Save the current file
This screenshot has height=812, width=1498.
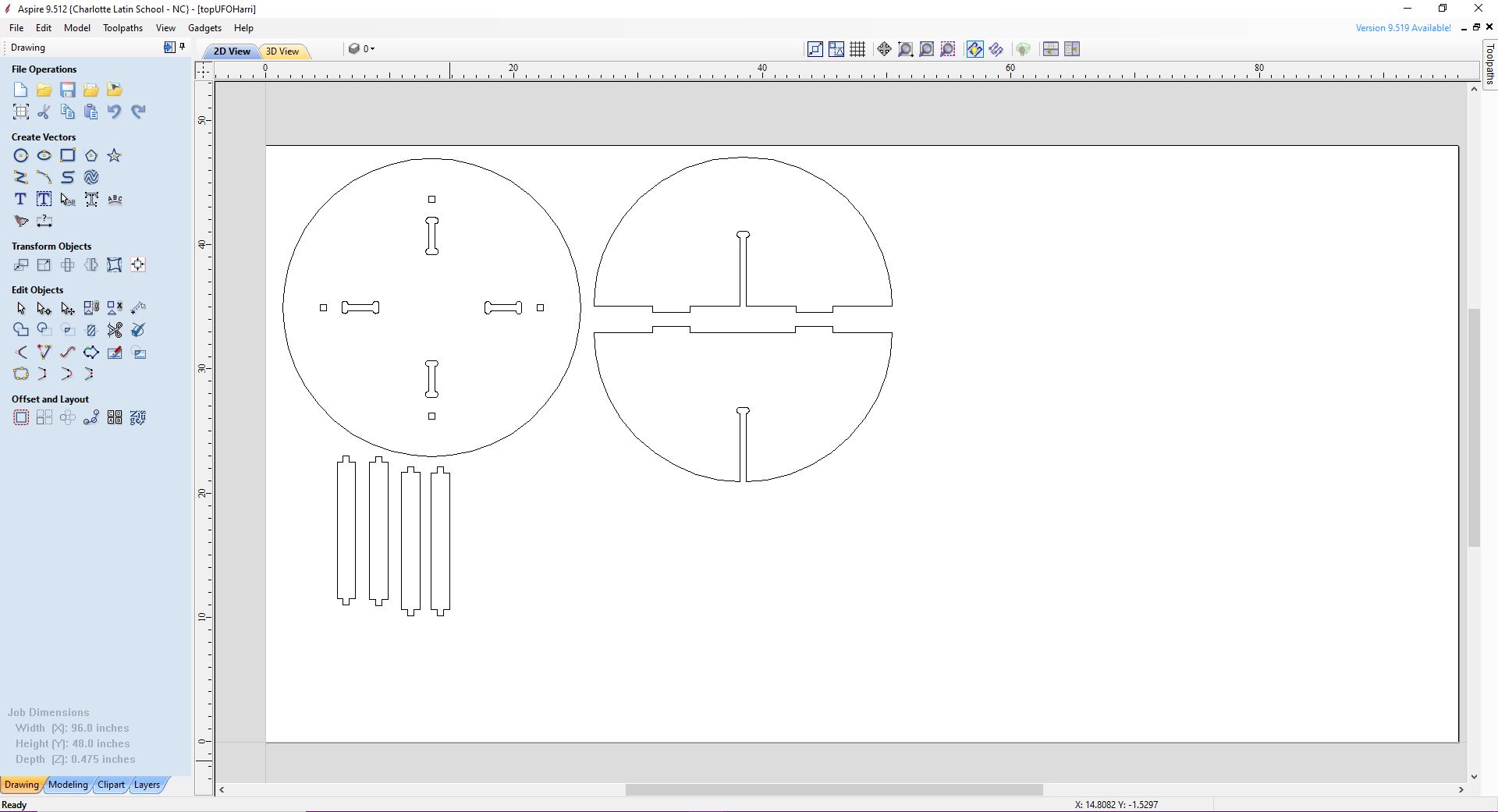(68, 90)
